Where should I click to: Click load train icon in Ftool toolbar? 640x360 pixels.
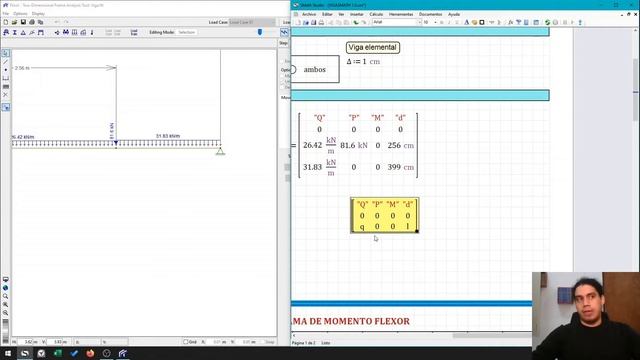click(134, 32)
